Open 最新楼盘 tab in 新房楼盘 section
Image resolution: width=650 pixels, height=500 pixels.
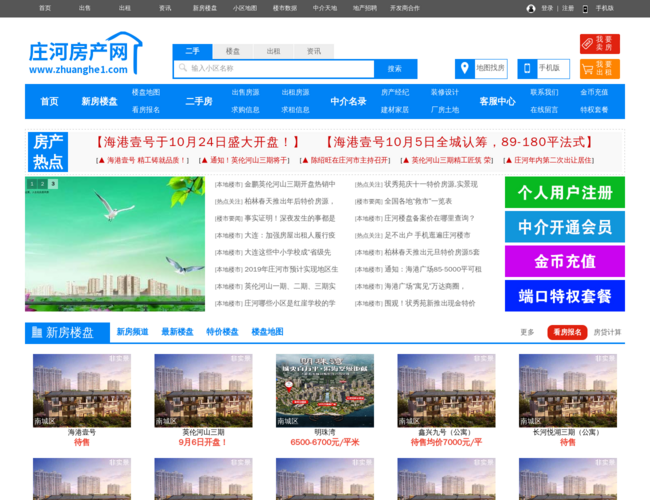click(177, 332)
